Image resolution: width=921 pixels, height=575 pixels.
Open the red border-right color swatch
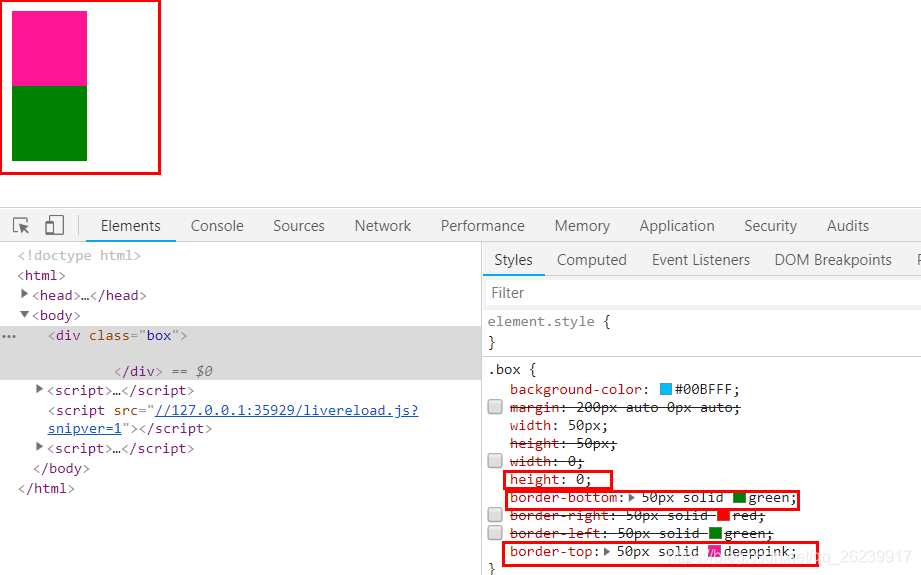pos(724,516)
